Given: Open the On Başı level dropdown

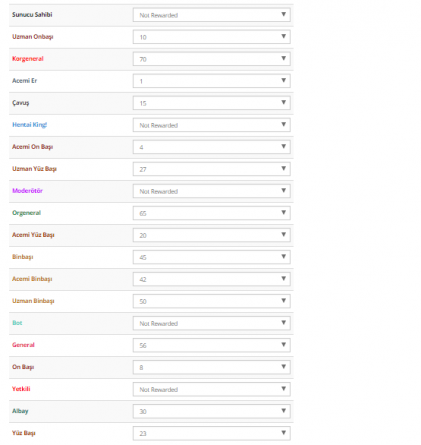Looking at the screenshot, I should [x=211, y=367].
